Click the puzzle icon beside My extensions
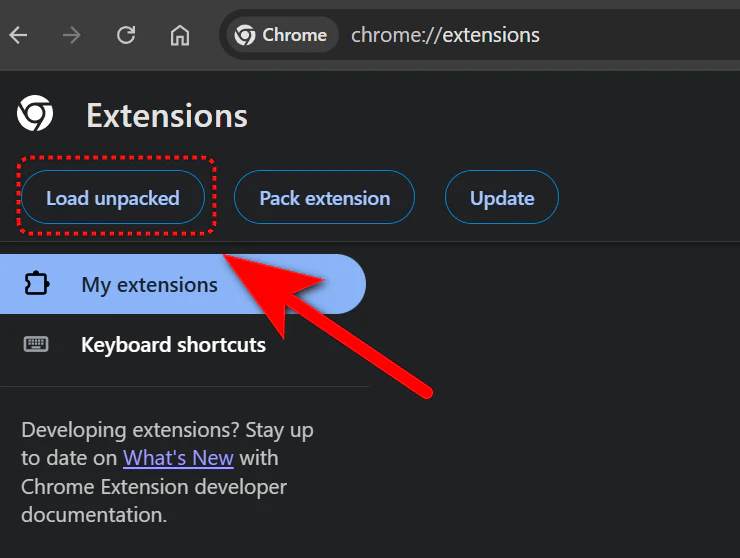740x558 pixels. [37, 285]
